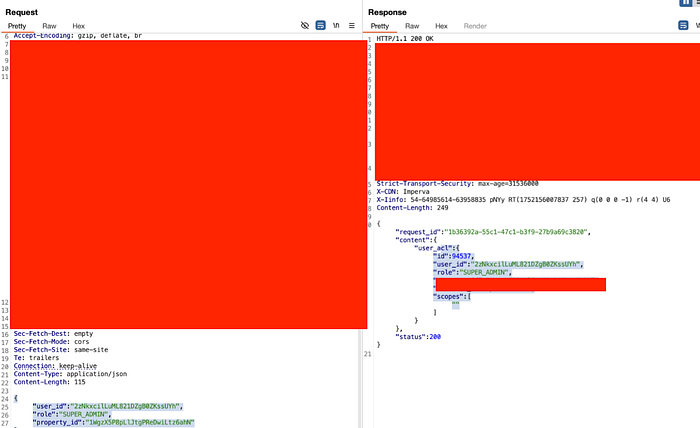The width and height of the screenshot is (700, 428).
Task: Switch Response view to Pretty tab
Action: [x=380, y=26]
